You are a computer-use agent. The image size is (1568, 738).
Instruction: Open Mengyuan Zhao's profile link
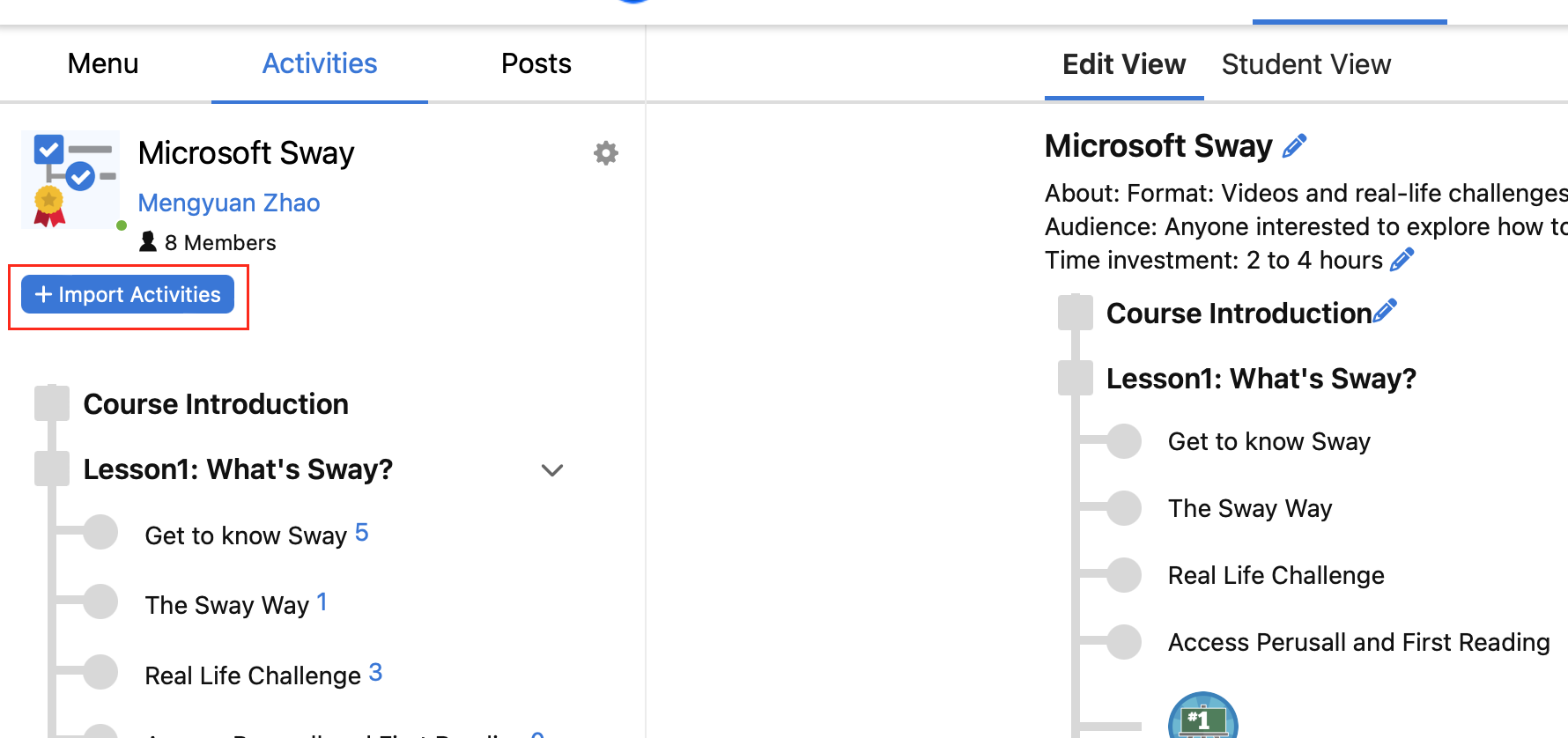pyautogui.click(x=229, y=203)
